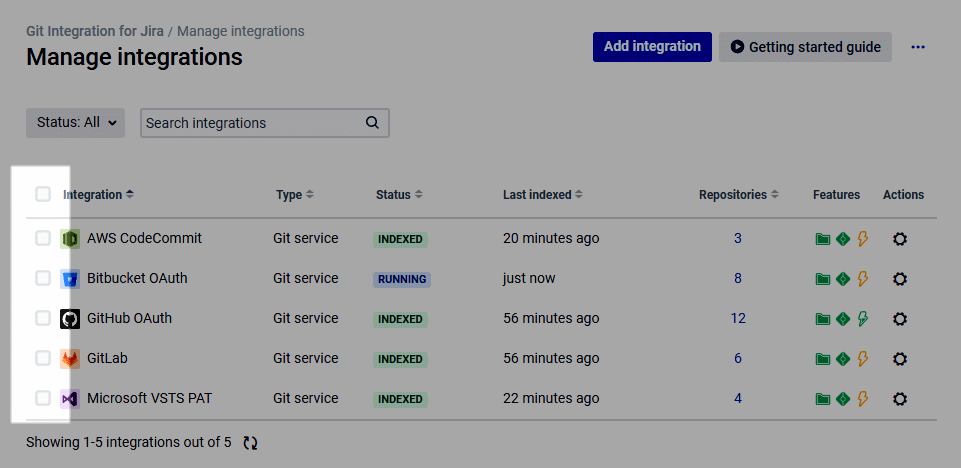Sort by the Status column header
This screenshot has height=468, width=961.
tap(399, 195)
